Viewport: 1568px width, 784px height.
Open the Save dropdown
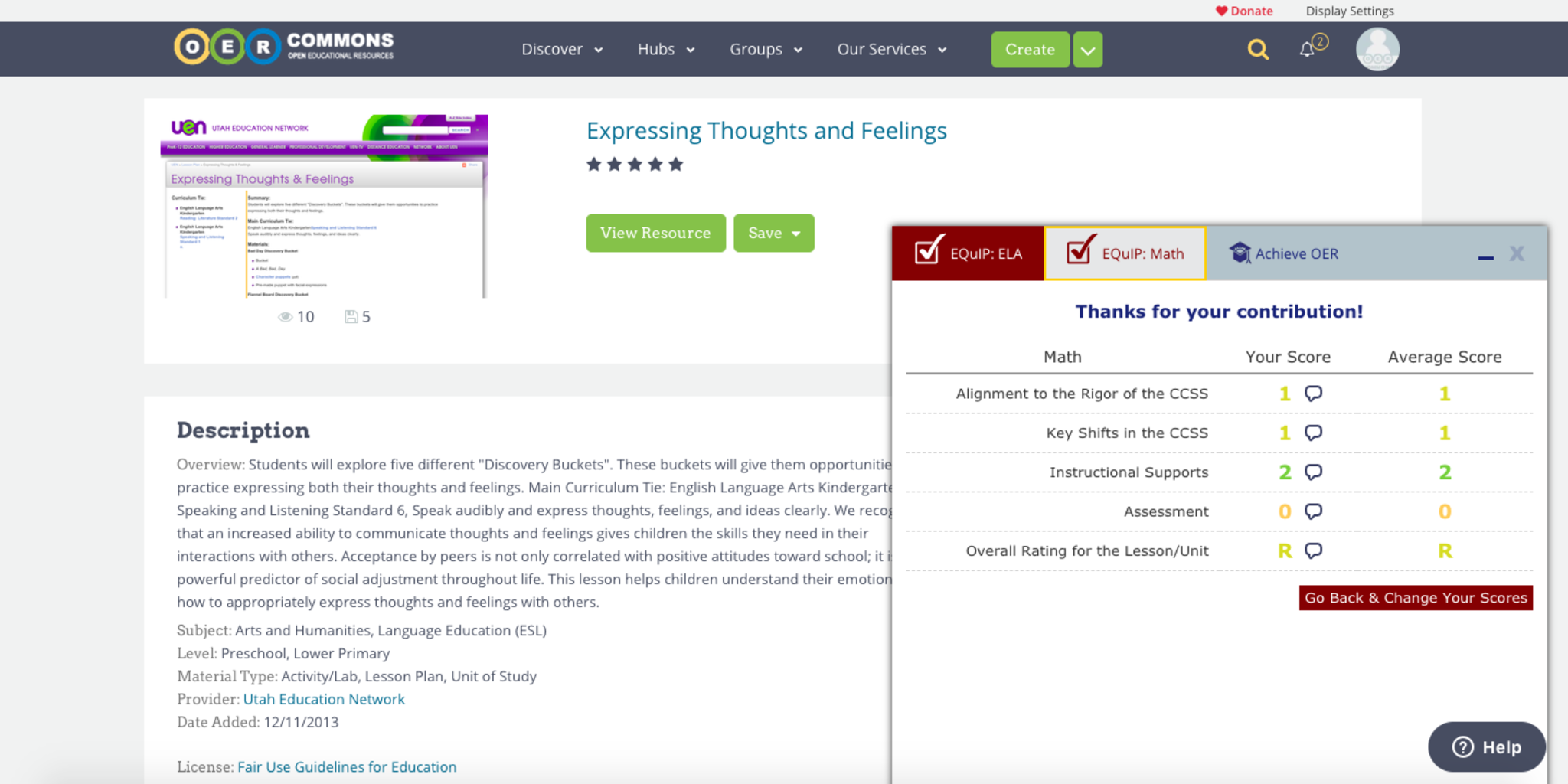point(774,233)
